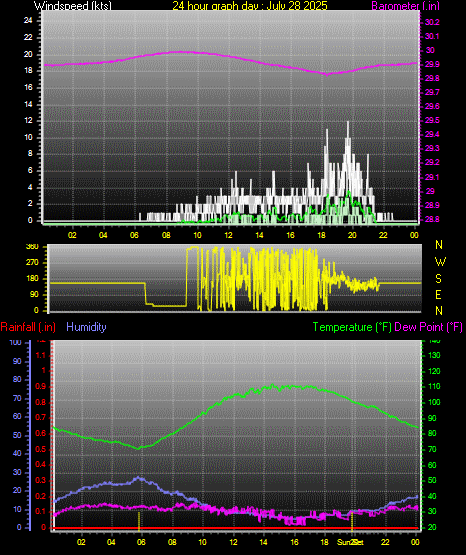Click the '24 hour graph day : July 28 2025' heading

point(250,5)
